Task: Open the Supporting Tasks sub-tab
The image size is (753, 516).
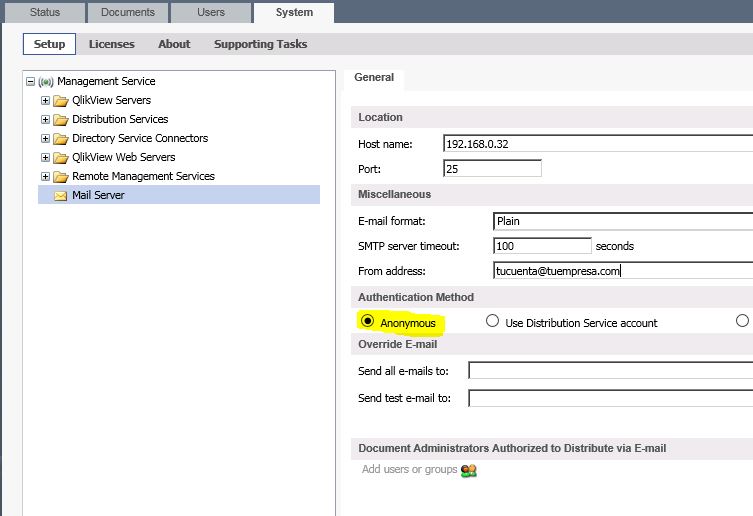Action: pos(260,44)
